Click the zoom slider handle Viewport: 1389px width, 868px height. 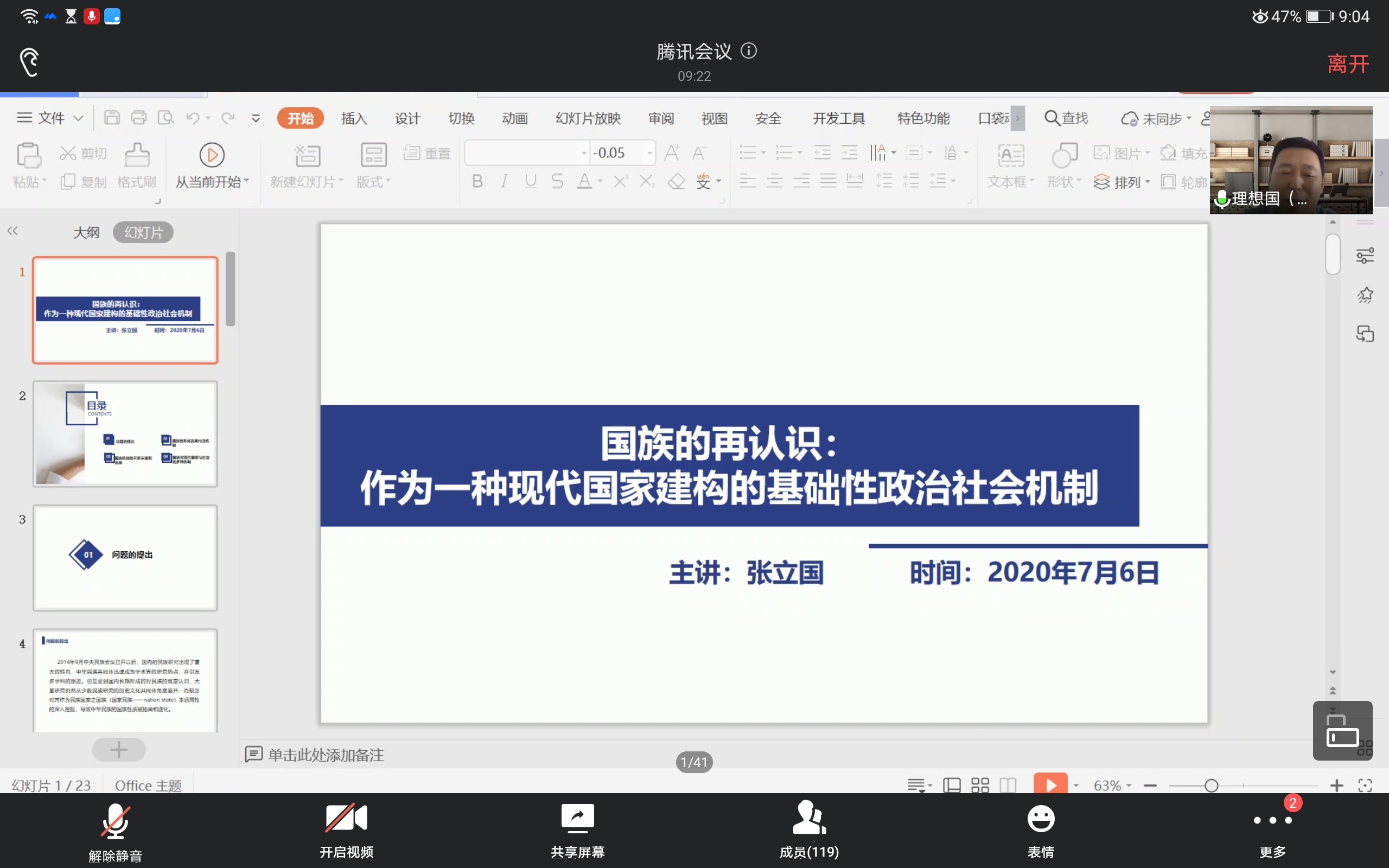[1211, 786]
